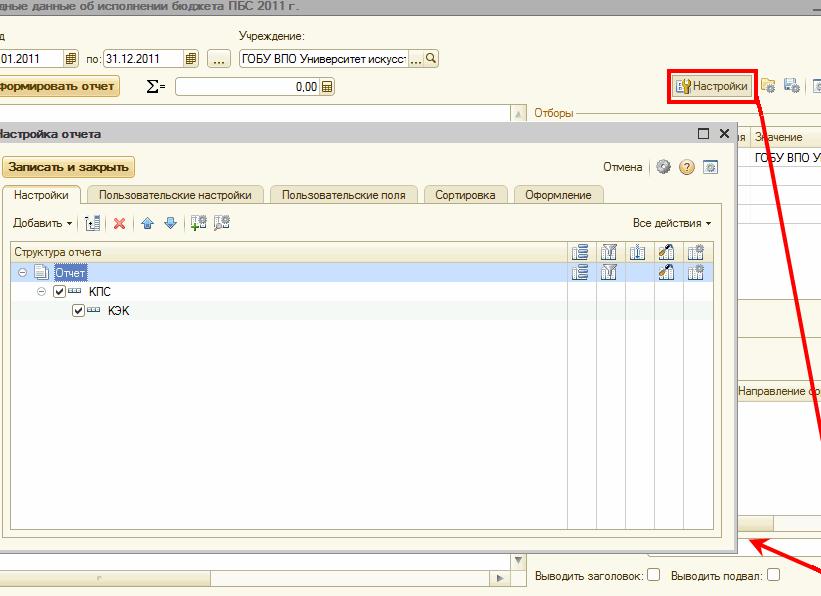Click output parameters icon in Отчет row
The height and width of the screenshot is (596, 821).
(696, 272)
